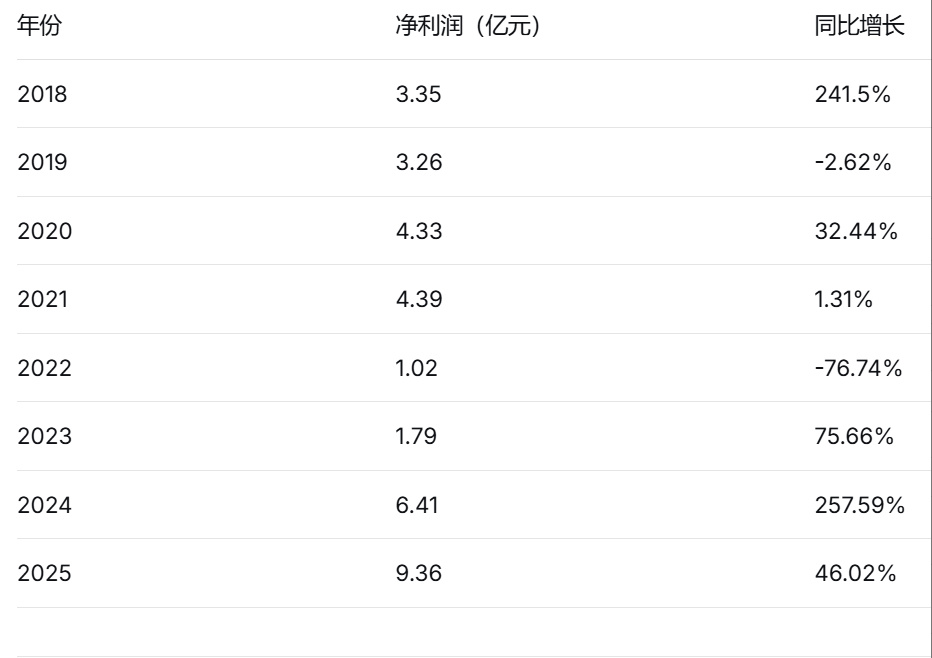This screenshot has height=658, width=932.
Task: Select the 2018 year cell
Action: coord(42,95)
